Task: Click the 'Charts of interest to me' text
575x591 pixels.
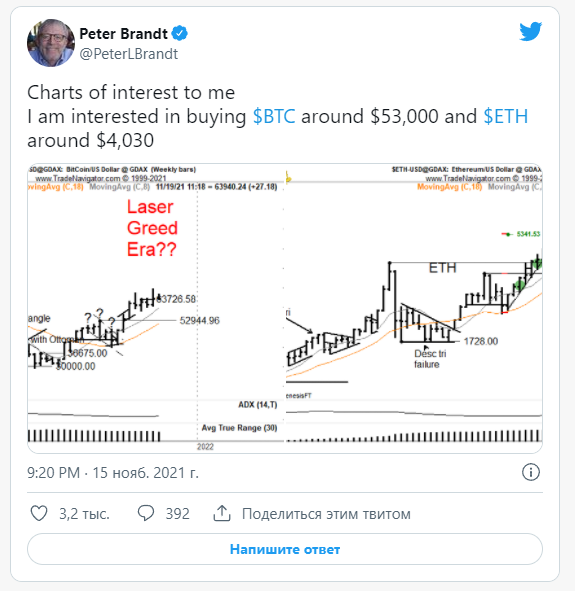Action: click(131, 92)
